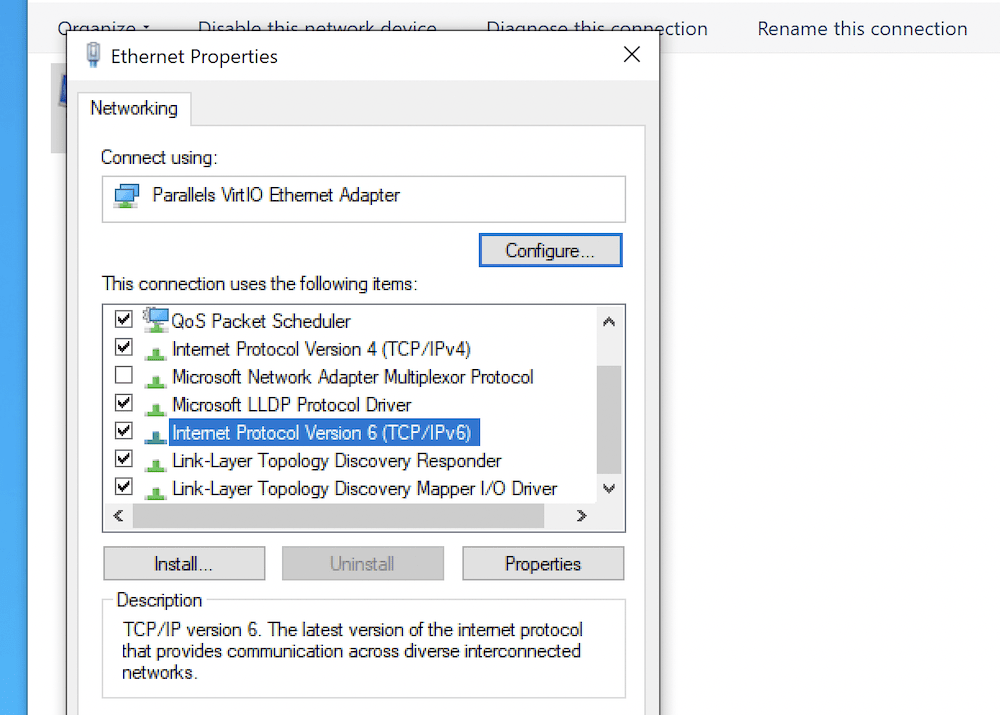Uncheck Microsoft LLDP Protocol Driver checkbox
Screen dimensions: 1000x715
tap(124, 403)
